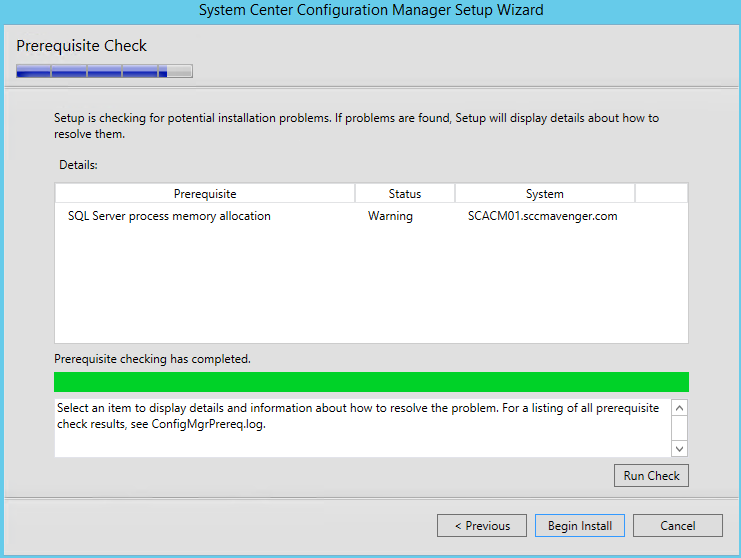Click the blue wizard step progress indicator

coord(104,71)
